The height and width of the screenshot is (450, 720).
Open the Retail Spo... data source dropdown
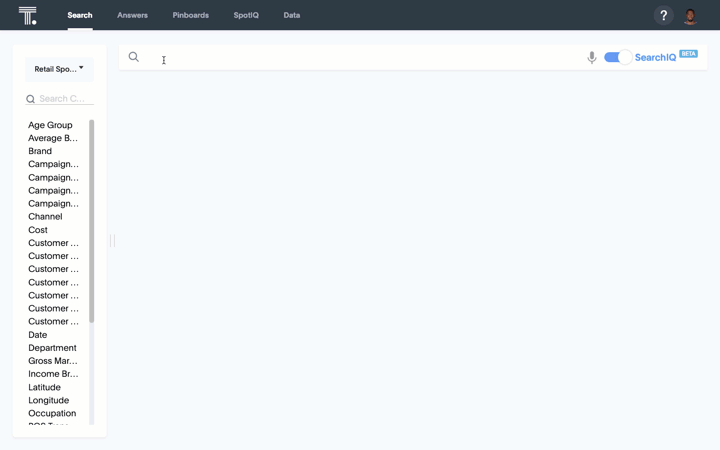[x=59, y=69]
